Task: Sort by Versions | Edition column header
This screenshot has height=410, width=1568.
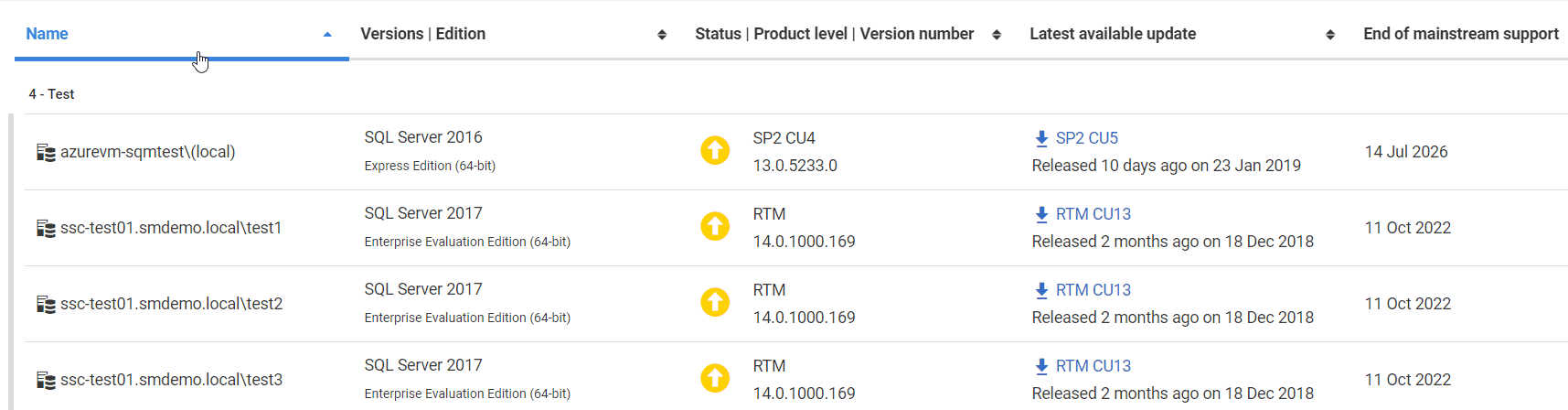Action: click(422, 34)
